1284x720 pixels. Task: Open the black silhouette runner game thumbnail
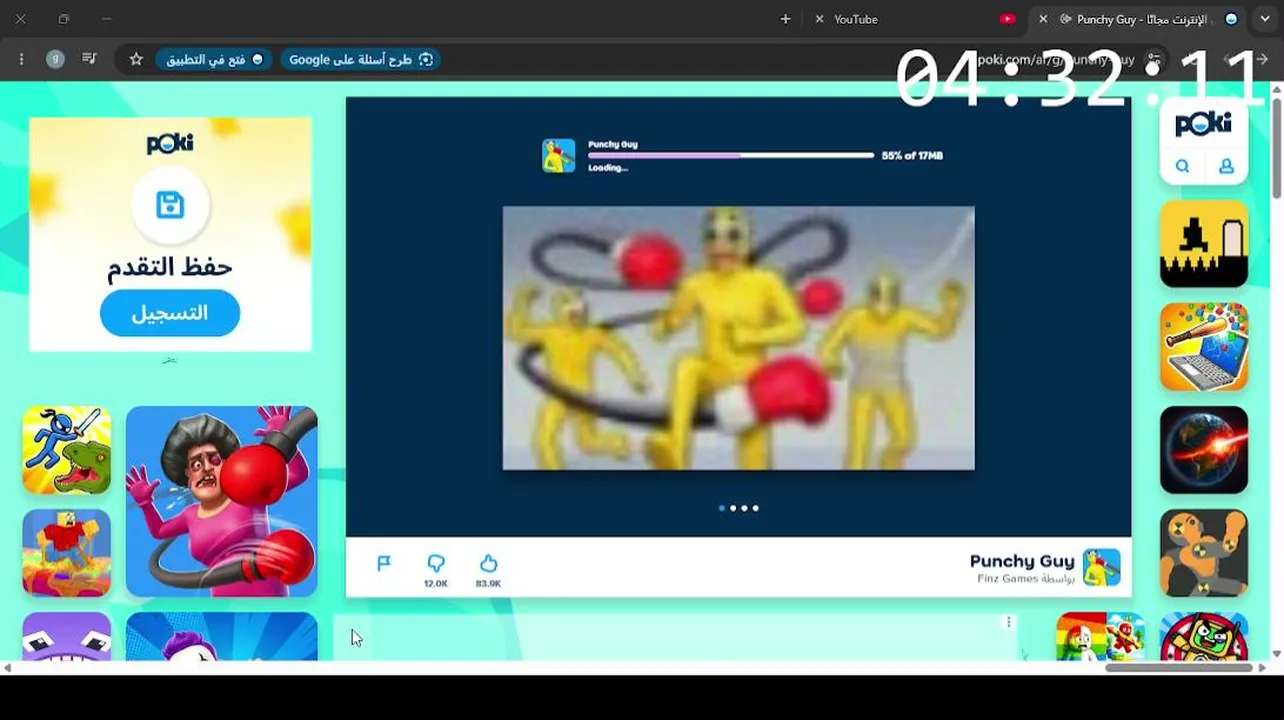pyautogui.click(x=1204, y=244)
